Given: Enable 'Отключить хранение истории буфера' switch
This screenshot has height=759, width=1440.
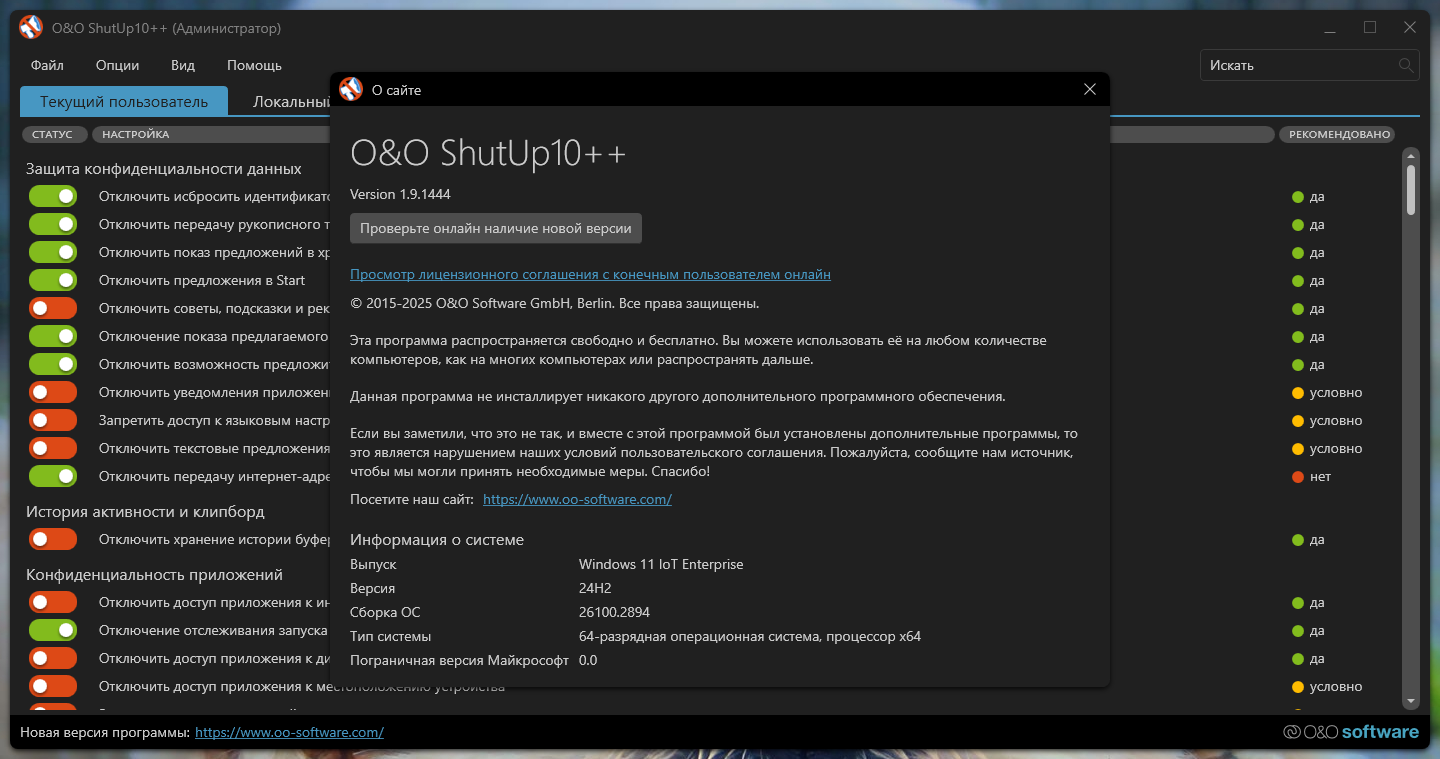Looking at the screenshot, I should click(x=53, y=539).
